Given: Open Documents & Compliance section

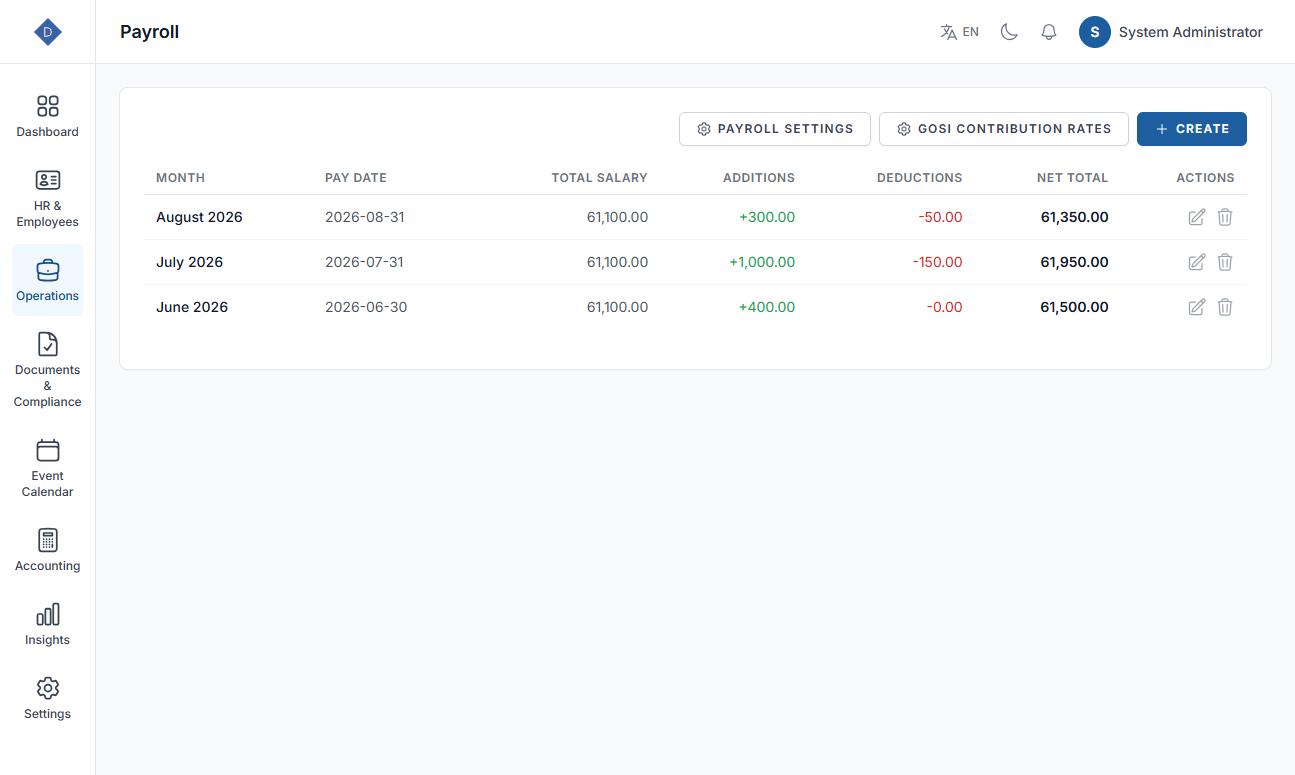Looking at the screenshot, I should pos(47,370).
